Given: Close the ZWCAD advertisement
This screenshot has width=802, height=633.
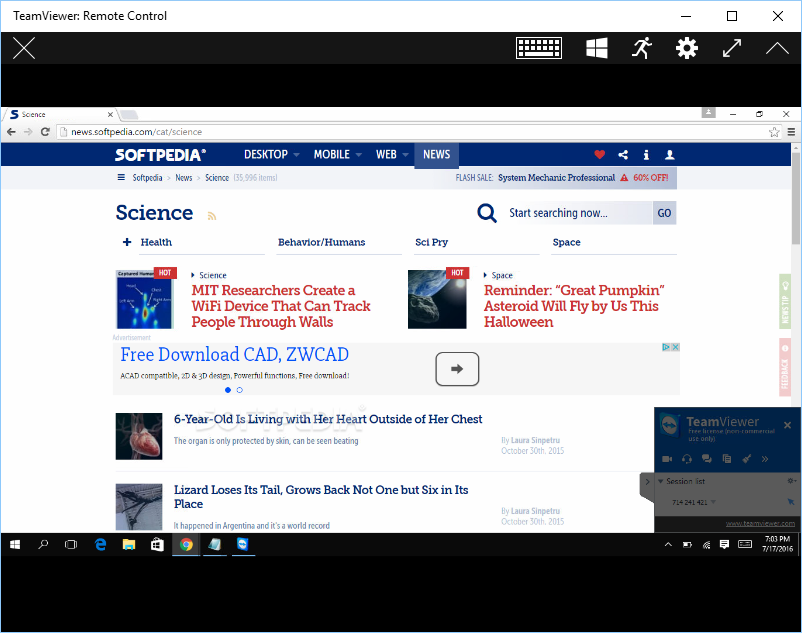Looking at the screenshot, I should point(675,347).
